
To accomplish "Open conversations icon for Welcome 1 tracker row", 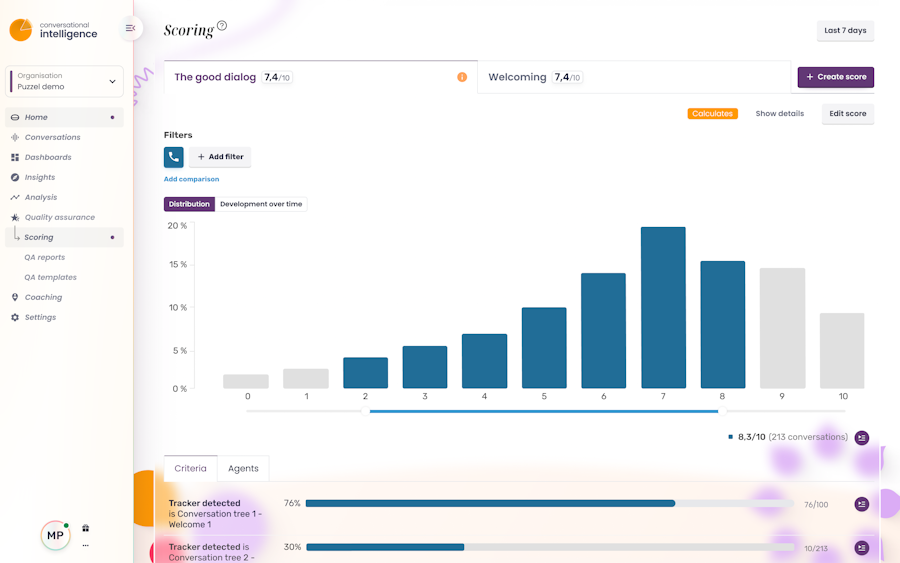I will 862,504.
